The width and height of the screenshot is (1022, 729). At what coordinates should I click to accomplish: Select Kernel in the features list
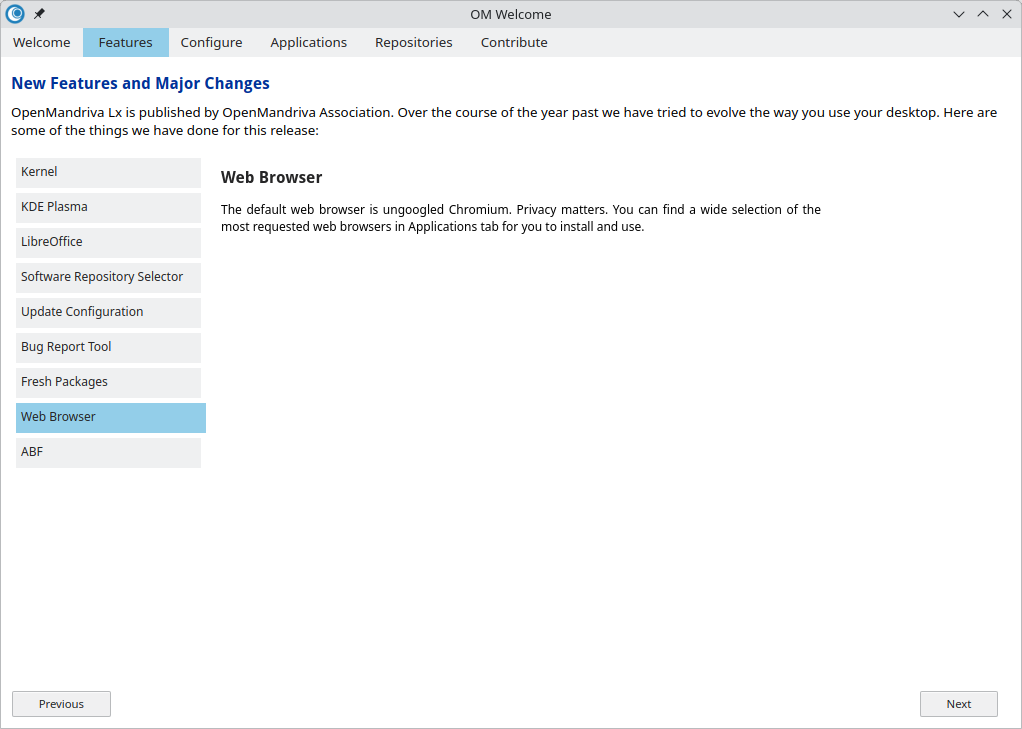(108, 172)
